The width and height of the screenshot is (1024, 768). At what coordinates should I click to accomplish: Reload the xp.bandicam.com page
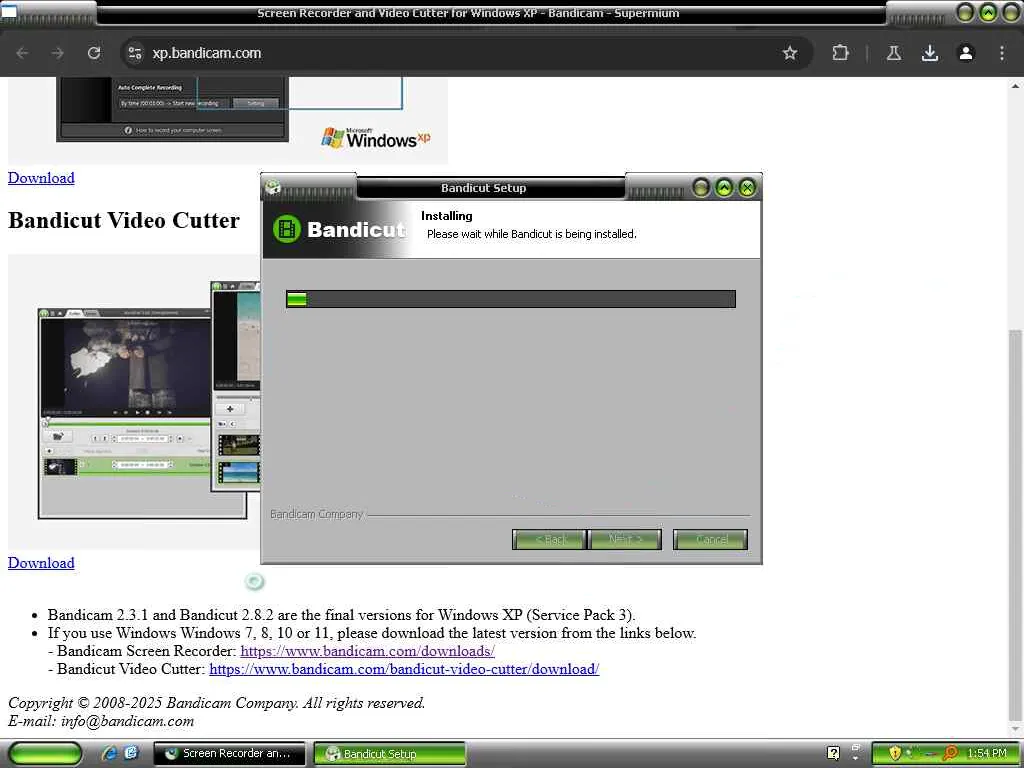[x=93, y=53]
